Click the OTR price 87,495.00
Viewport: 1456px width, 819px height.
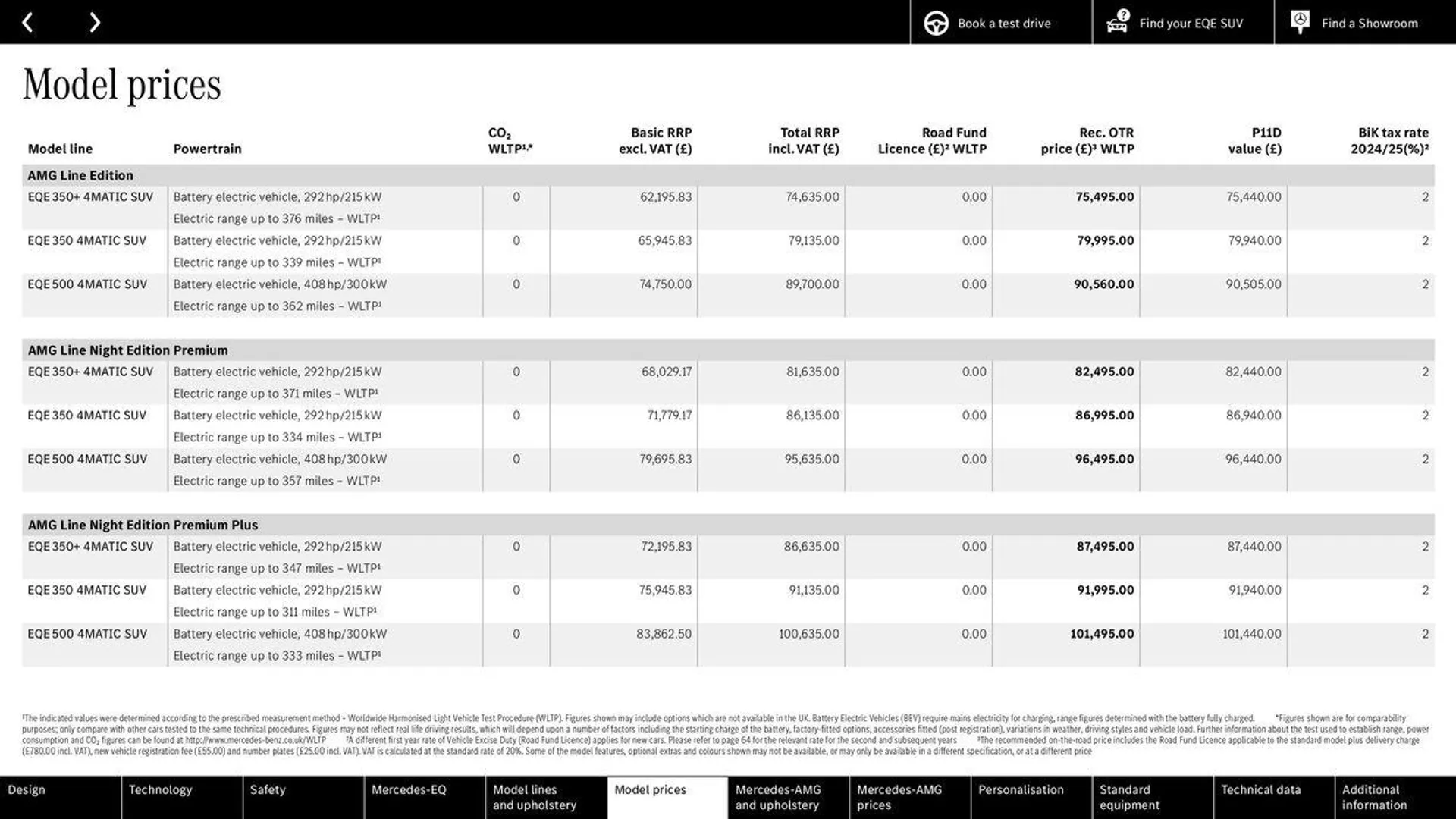[x=1106, y=546]
